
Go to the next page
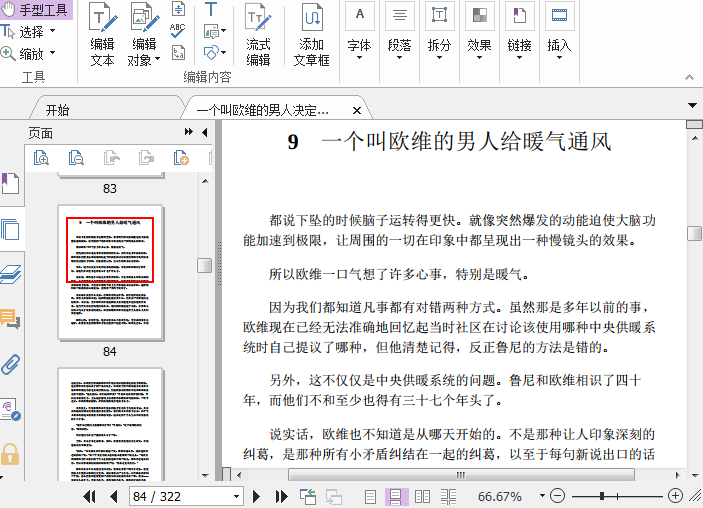click(x=257, y=496)
